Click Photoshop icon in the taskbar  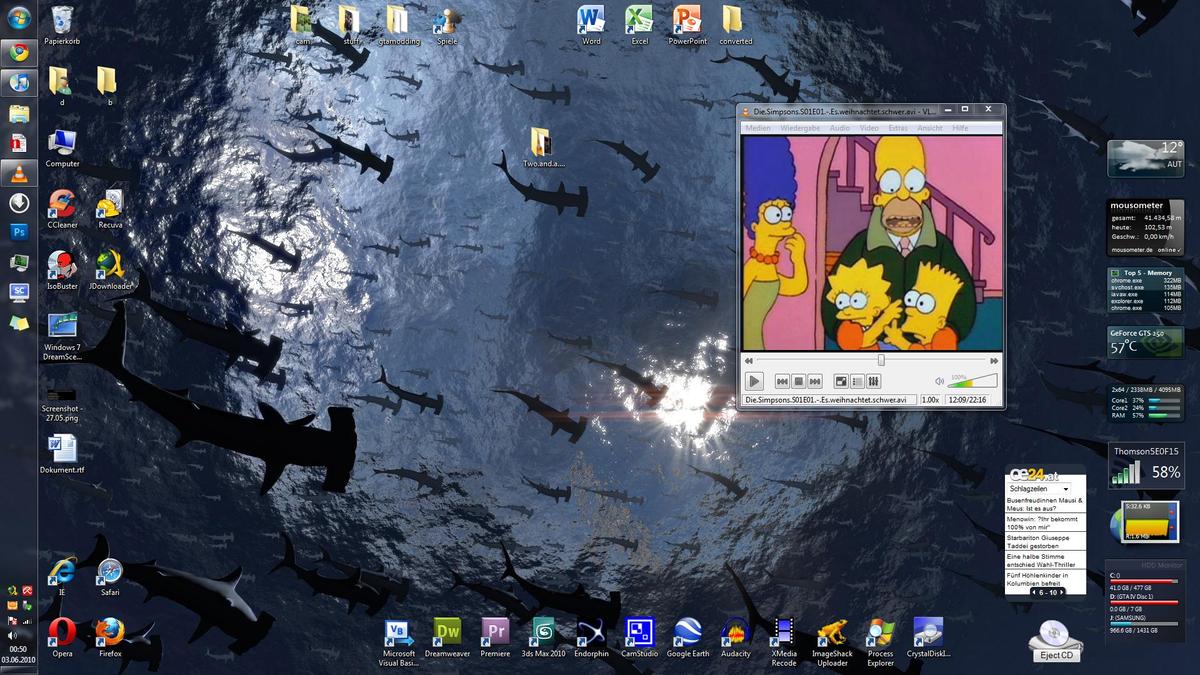click(x=19, y=232)
